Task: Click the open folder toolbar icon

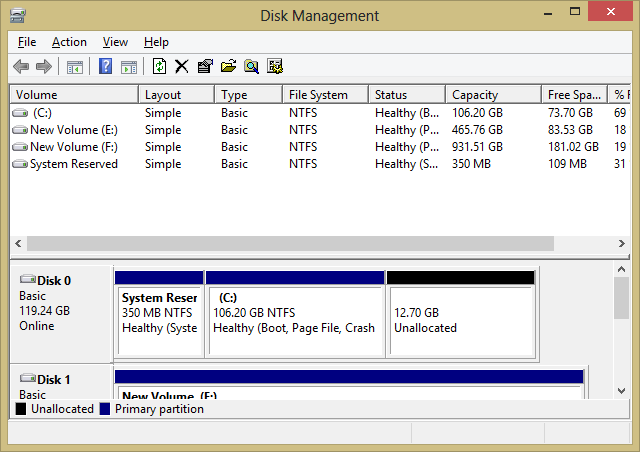Action: [228, 67]
